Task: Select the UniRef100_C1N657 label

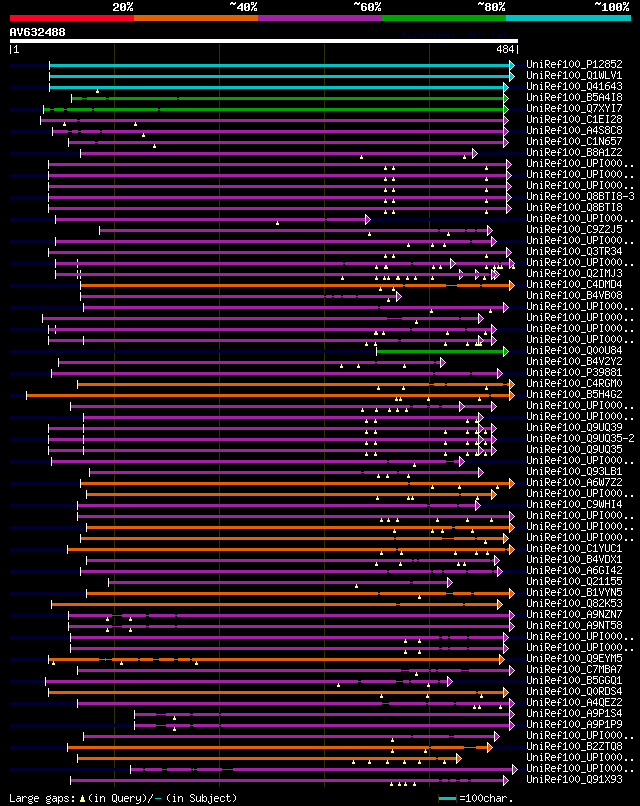Action: click(x=574, y=141)
